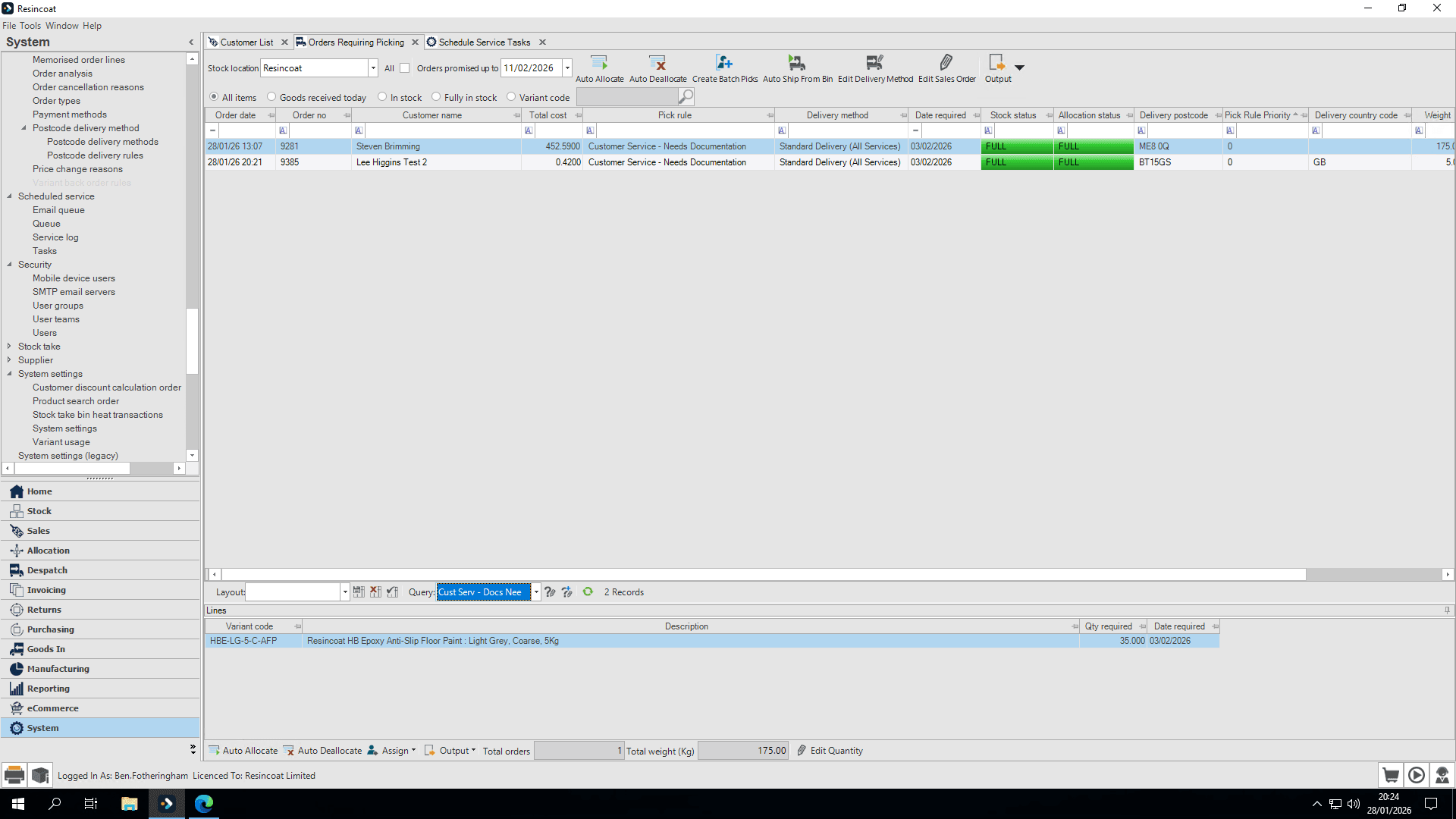Click the bottom Assign button
The image size is (1456, 819).
click(x=391, y=751)
